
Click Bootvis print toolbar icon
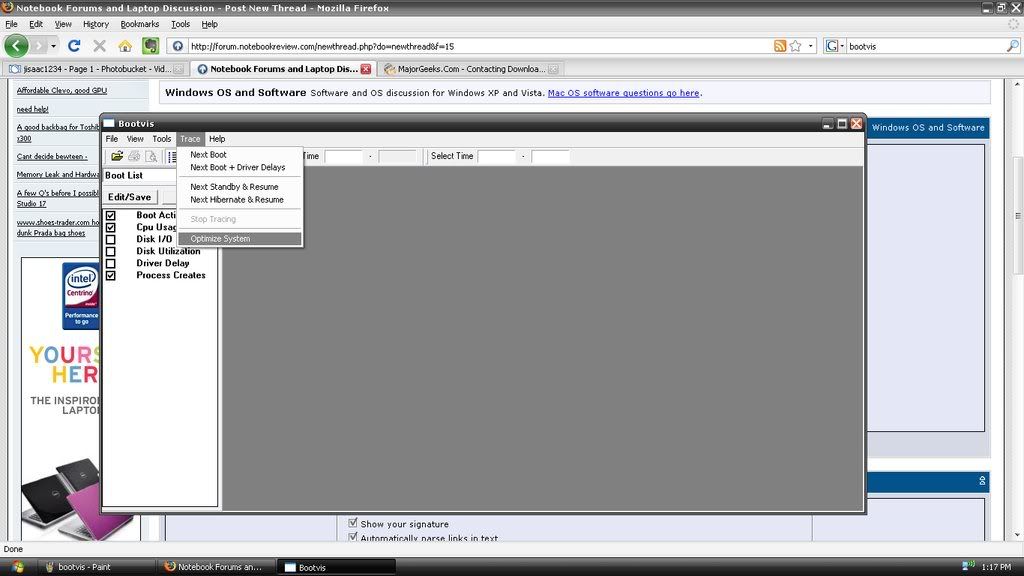[134, 156]
